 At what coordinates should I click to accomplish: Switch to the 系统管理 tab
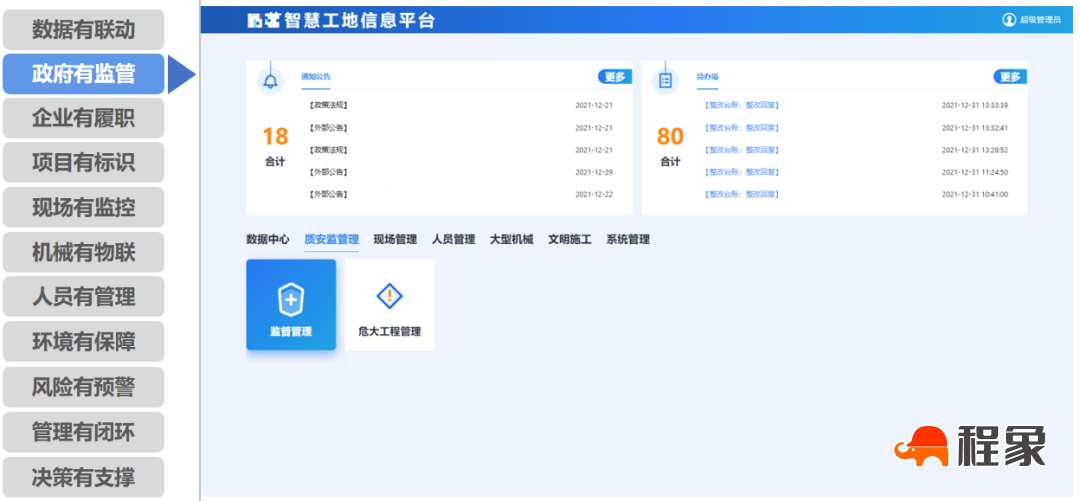coord(628,240)
